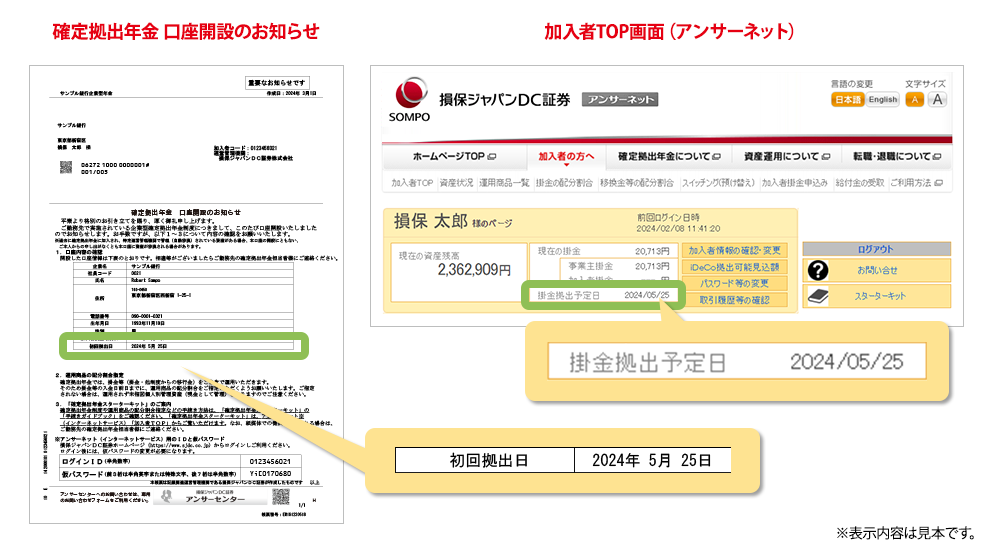Click パスワード等の変更 button
The height and width of the screenshot is (551, 990).
[734, 283]
